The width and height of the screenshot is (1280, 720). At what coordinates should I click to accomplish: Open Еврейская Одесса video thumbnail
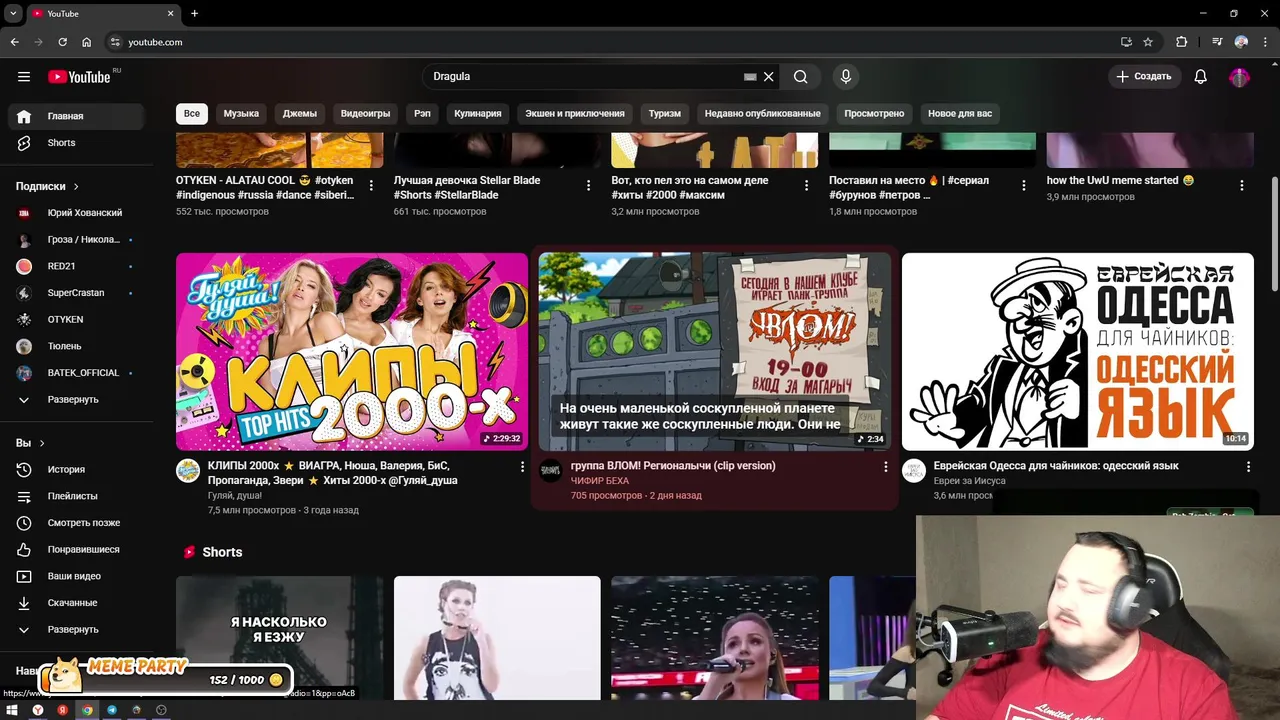(x=1077, y=351)
